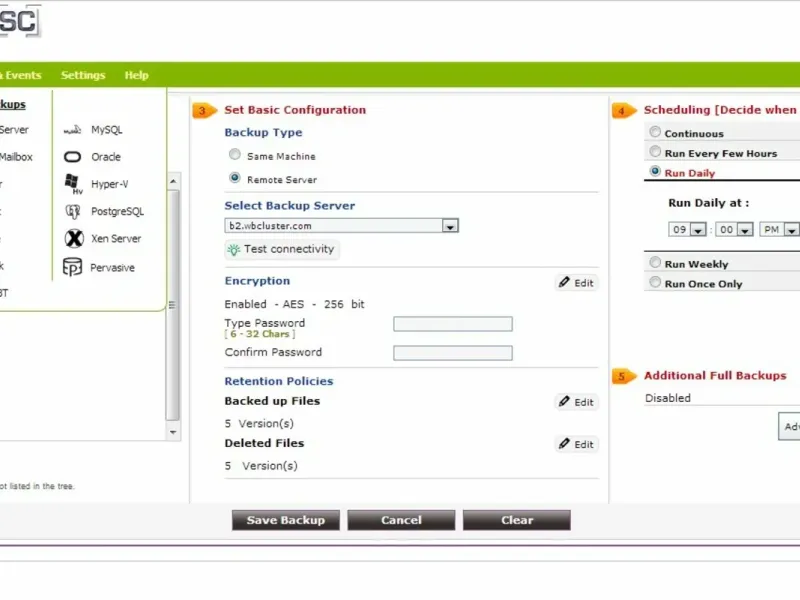Select Run Once Only scheduling option
This screenshot has height=600, width=800.
coord(655,282)
